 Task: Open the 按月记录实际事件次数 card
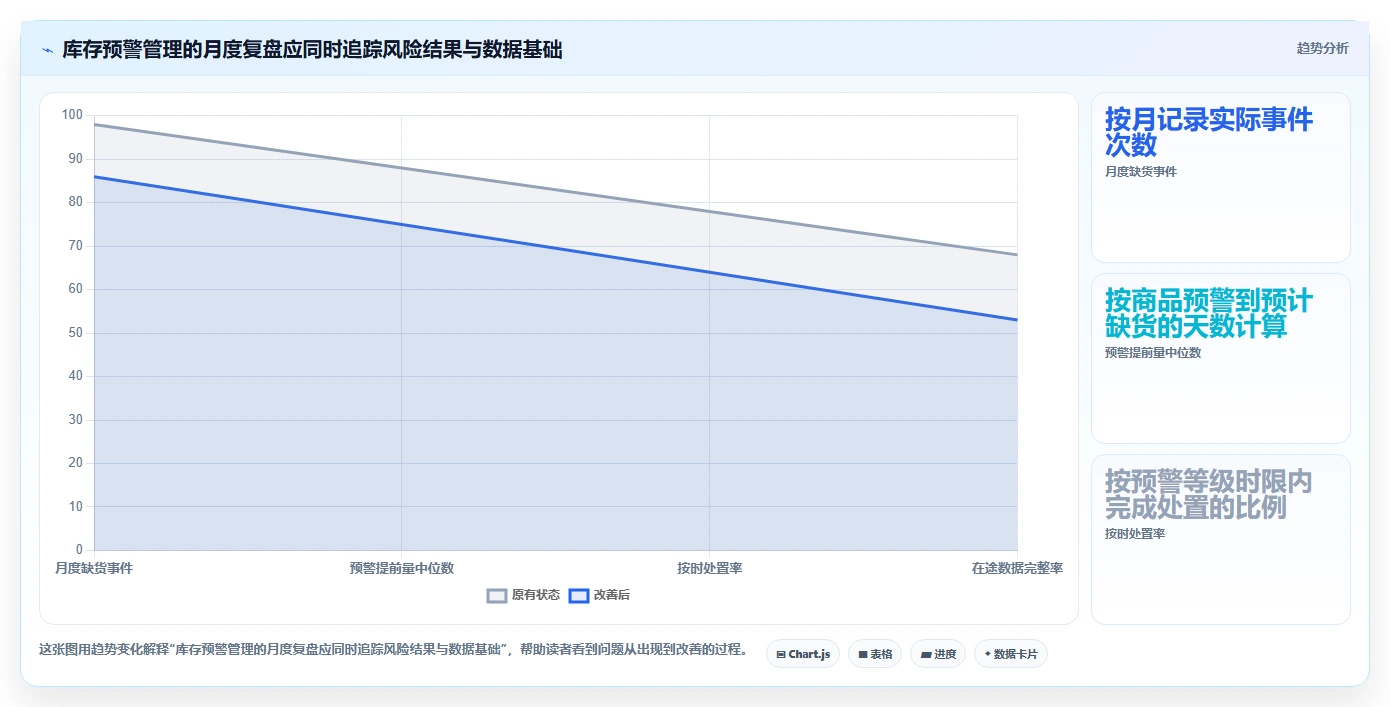[1221, 178]
